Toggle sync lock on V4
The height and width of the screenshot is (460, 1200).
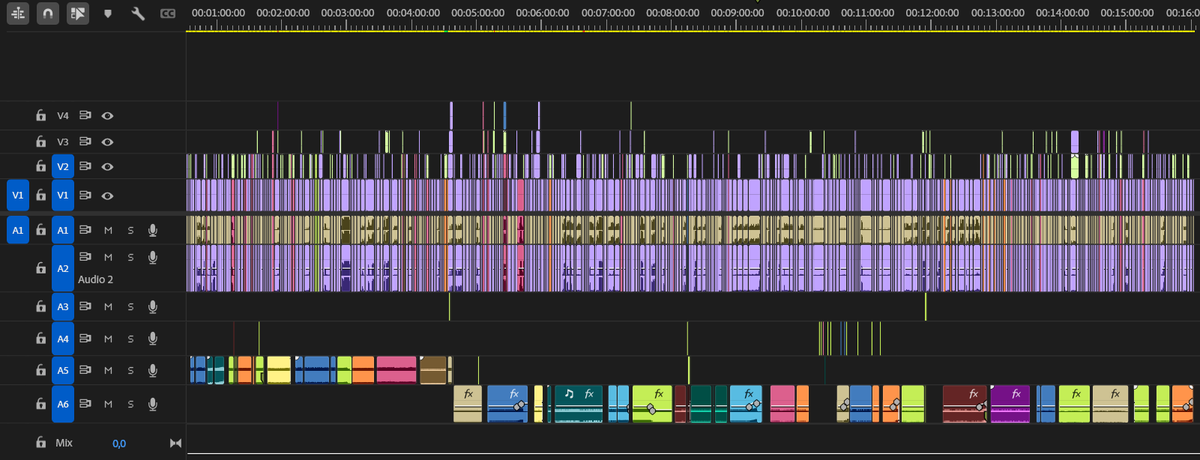pyautogui.click(x=86, y=115)
